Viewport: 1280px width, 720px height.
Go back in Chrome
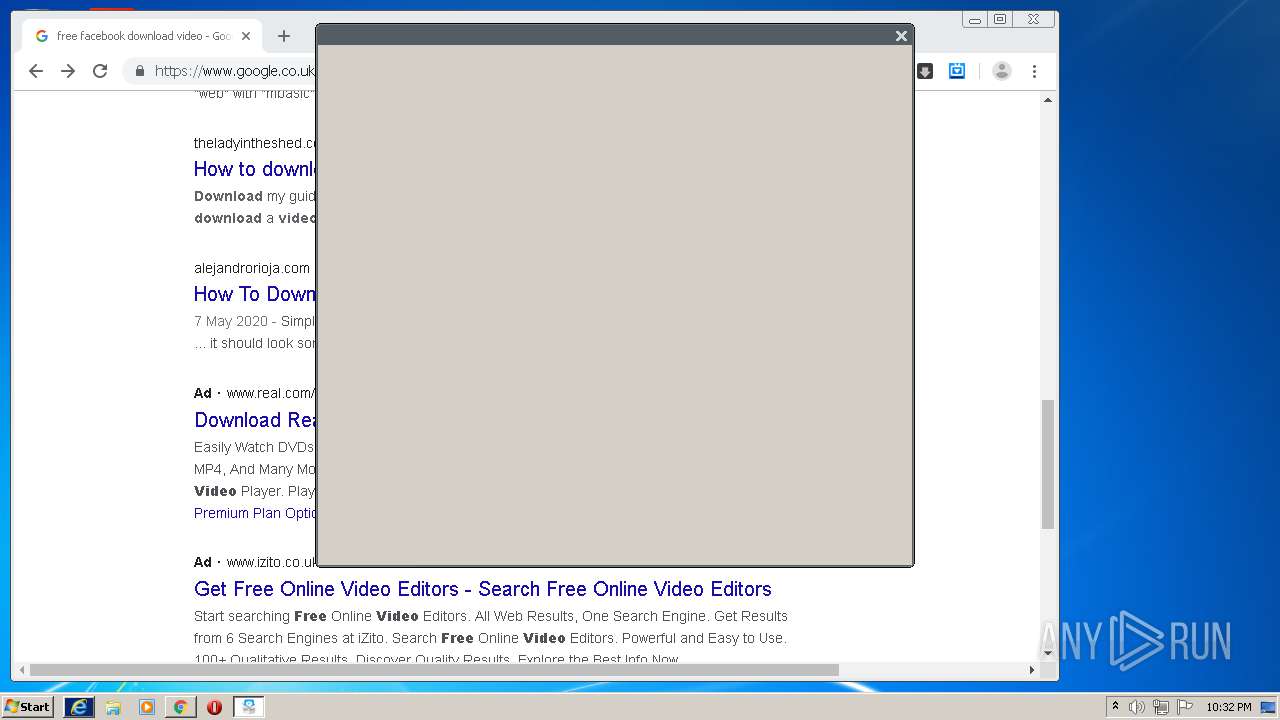coord(36,71)
